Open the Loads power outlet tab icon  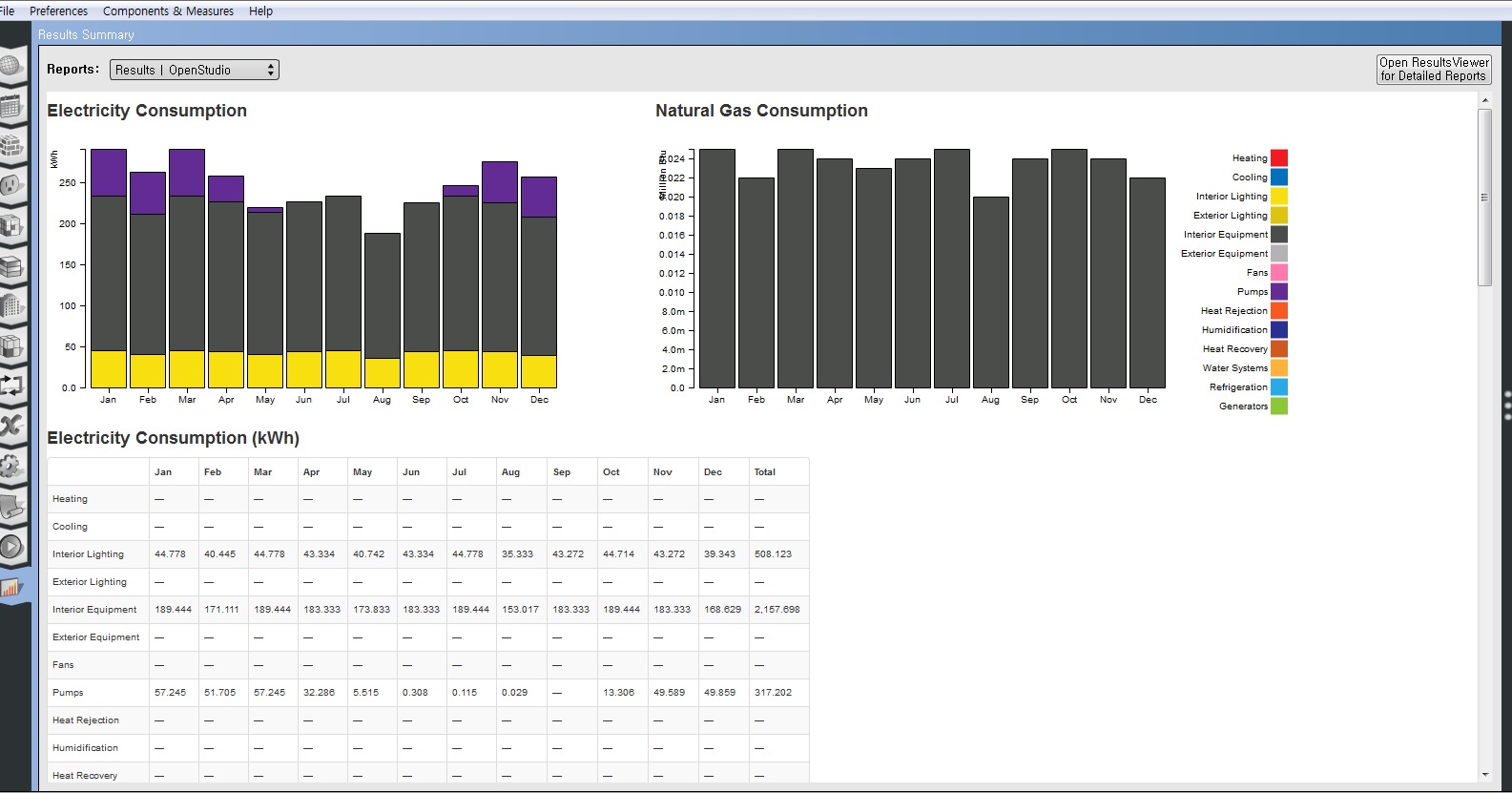point(10,186)
